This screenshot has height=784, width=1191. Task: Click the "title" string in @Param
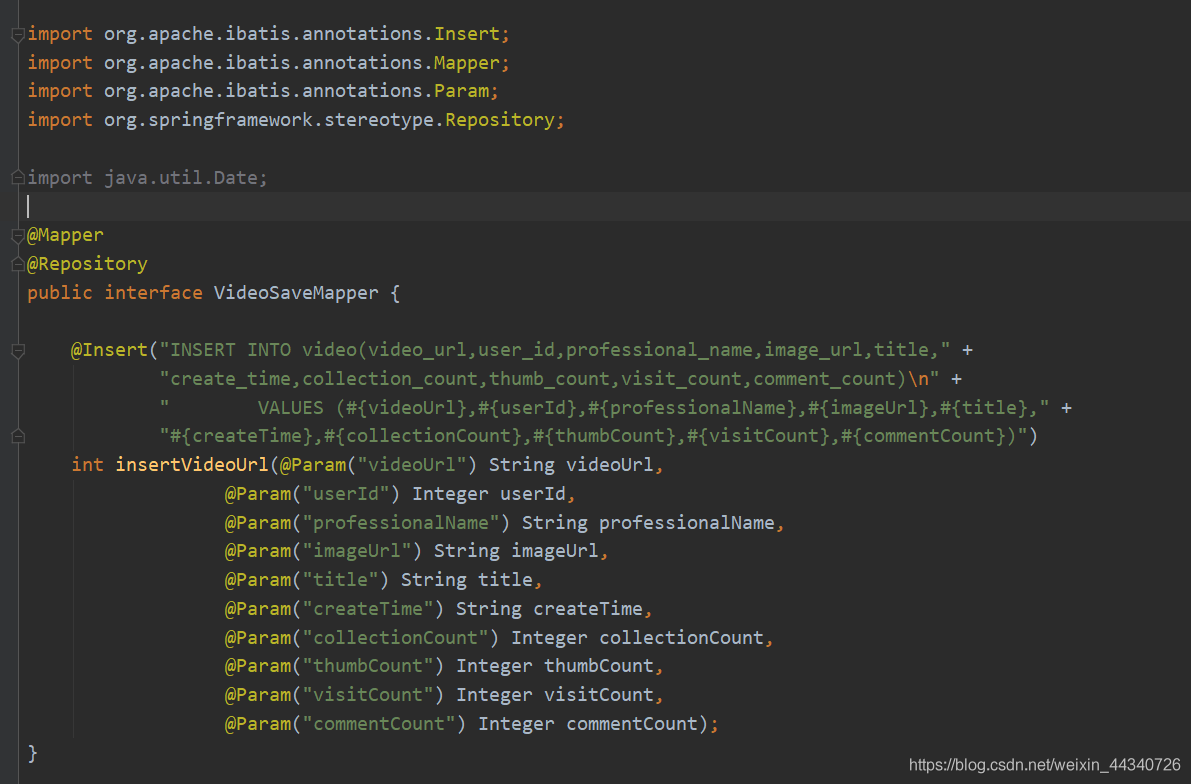(x=340, y=580)
